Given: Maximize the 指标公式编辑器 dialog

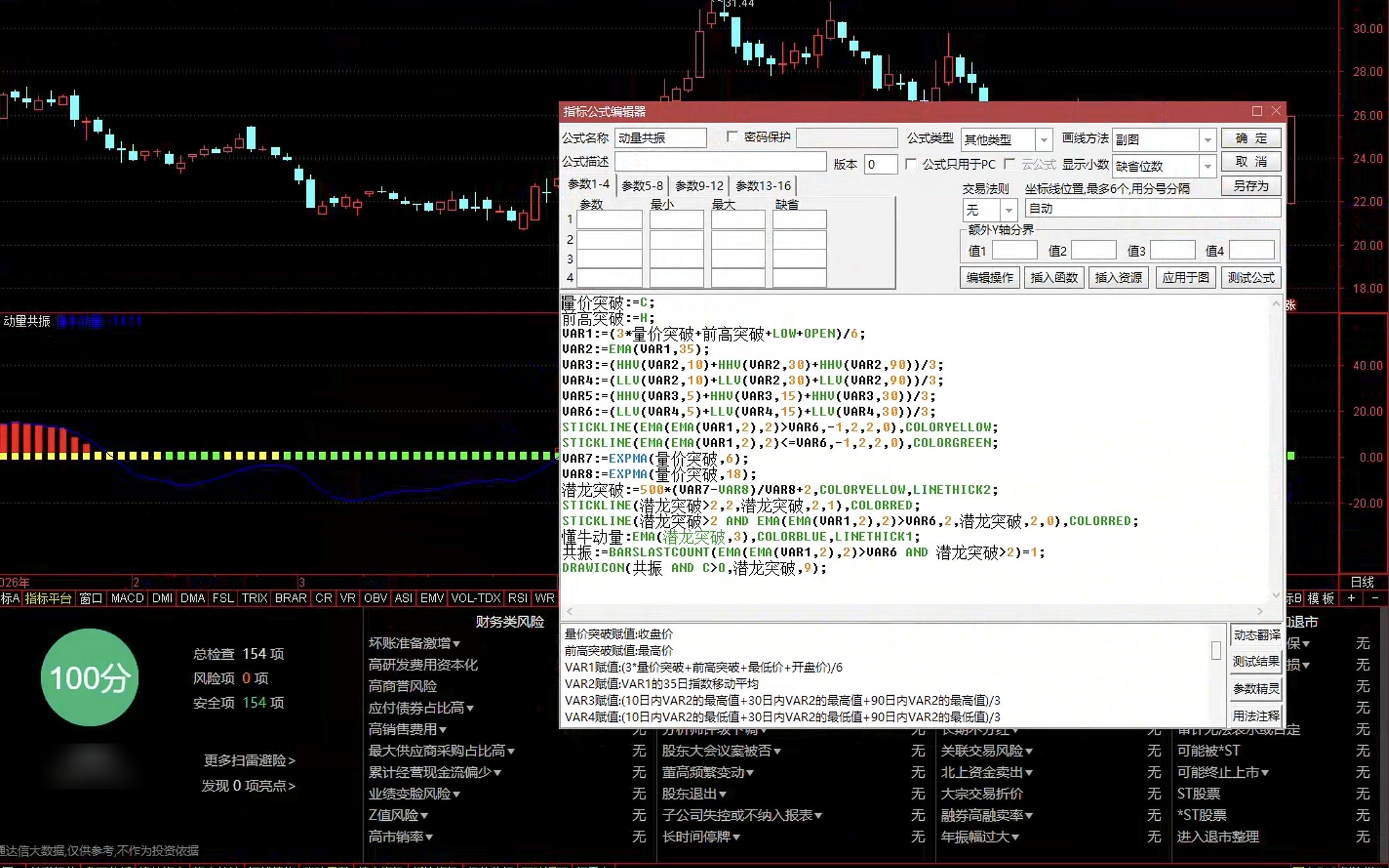Looking at the screenshot, I should coord(1257,111).
